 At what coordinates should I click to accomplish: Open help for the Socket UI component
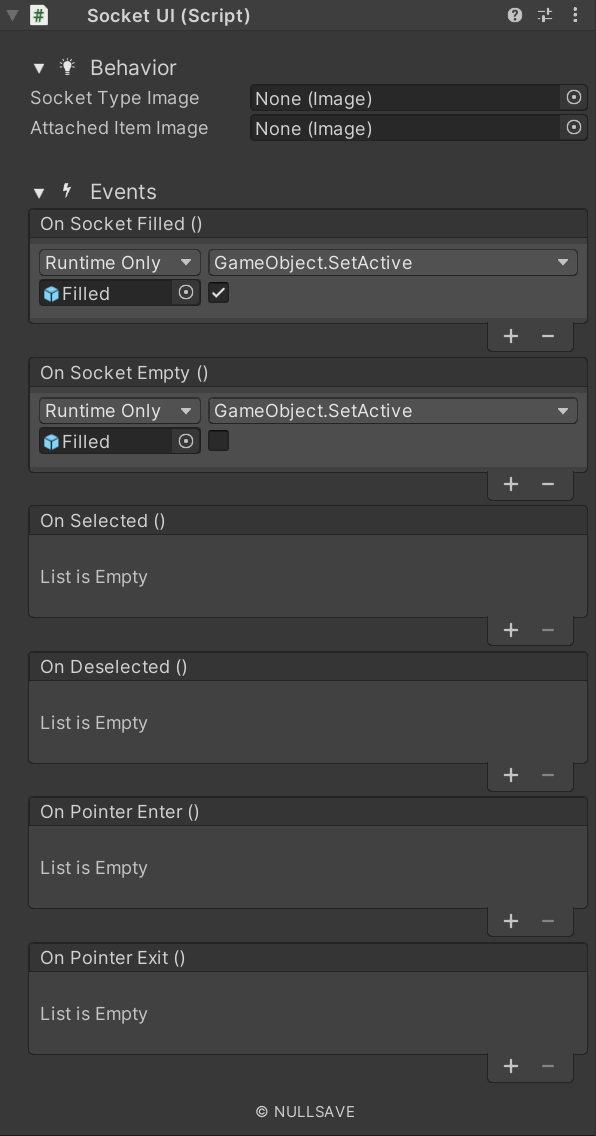pyautogui.click(x=513, y=15)
